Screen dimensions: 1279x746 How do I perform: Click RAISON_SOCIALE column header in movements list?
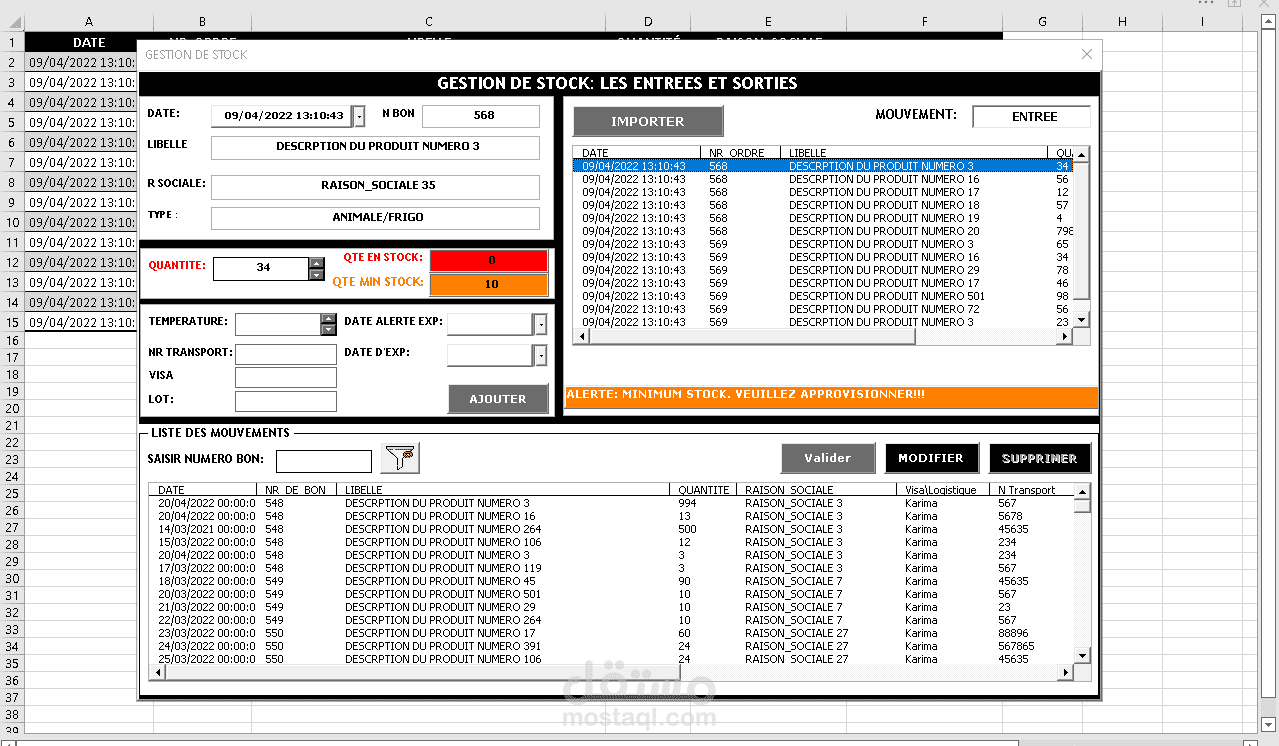coord(816,490)
